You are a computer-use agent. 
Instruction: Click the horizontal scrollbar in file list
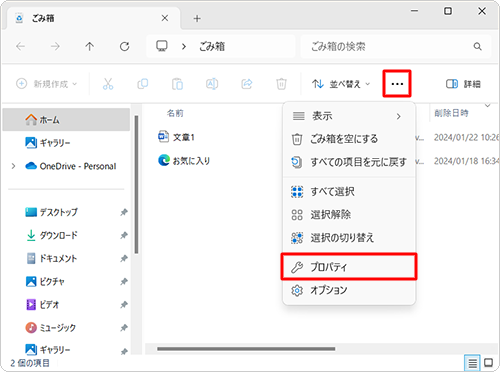tap(246, 349)
